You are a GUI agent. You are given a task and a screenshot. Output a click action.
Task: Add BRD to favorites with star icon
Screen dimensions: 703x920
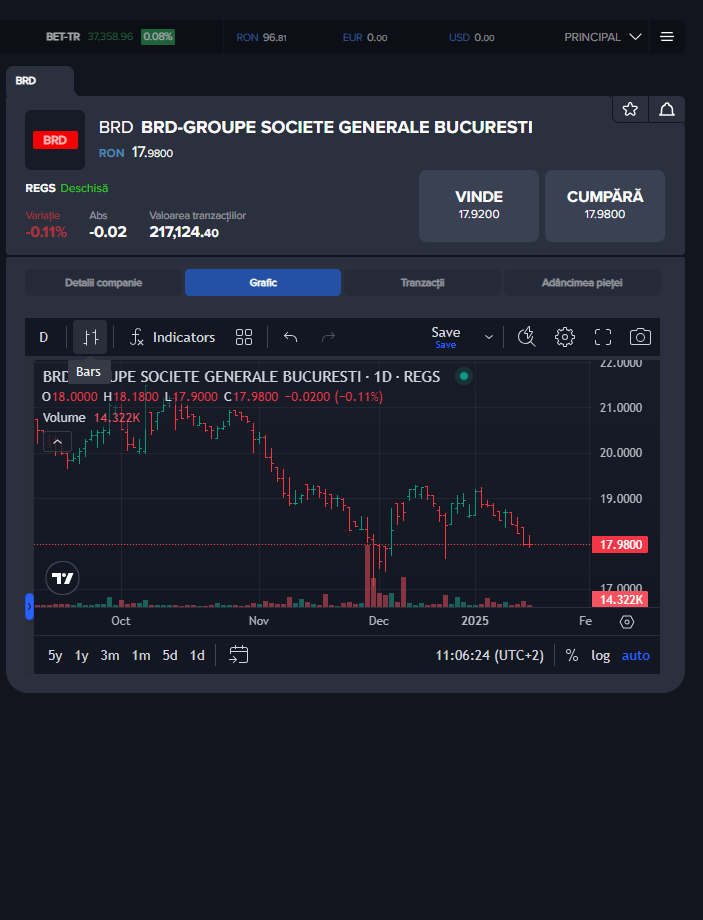click(630, 109)
